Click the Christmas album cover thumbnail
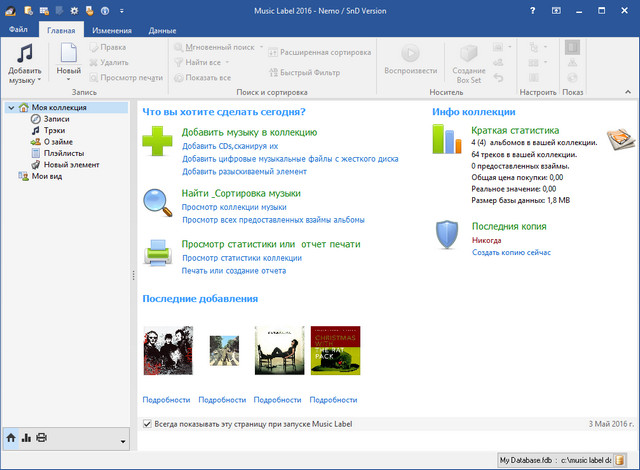Viewport: 640px width, 470px height. point(335,350)
